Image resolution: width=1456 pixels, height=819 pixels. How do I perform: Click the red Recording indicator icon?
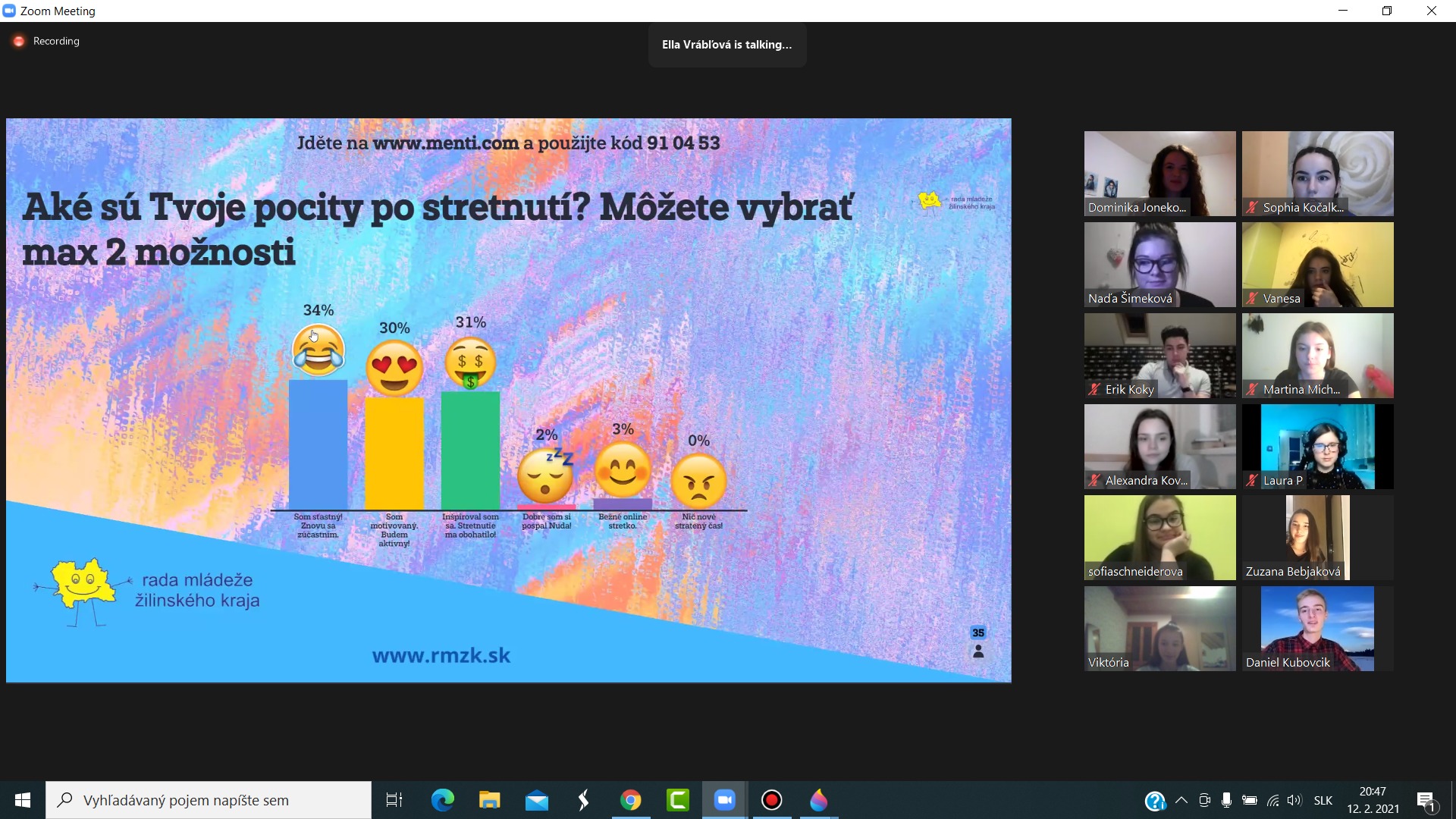pyautogui.click(x=19, y=41)
